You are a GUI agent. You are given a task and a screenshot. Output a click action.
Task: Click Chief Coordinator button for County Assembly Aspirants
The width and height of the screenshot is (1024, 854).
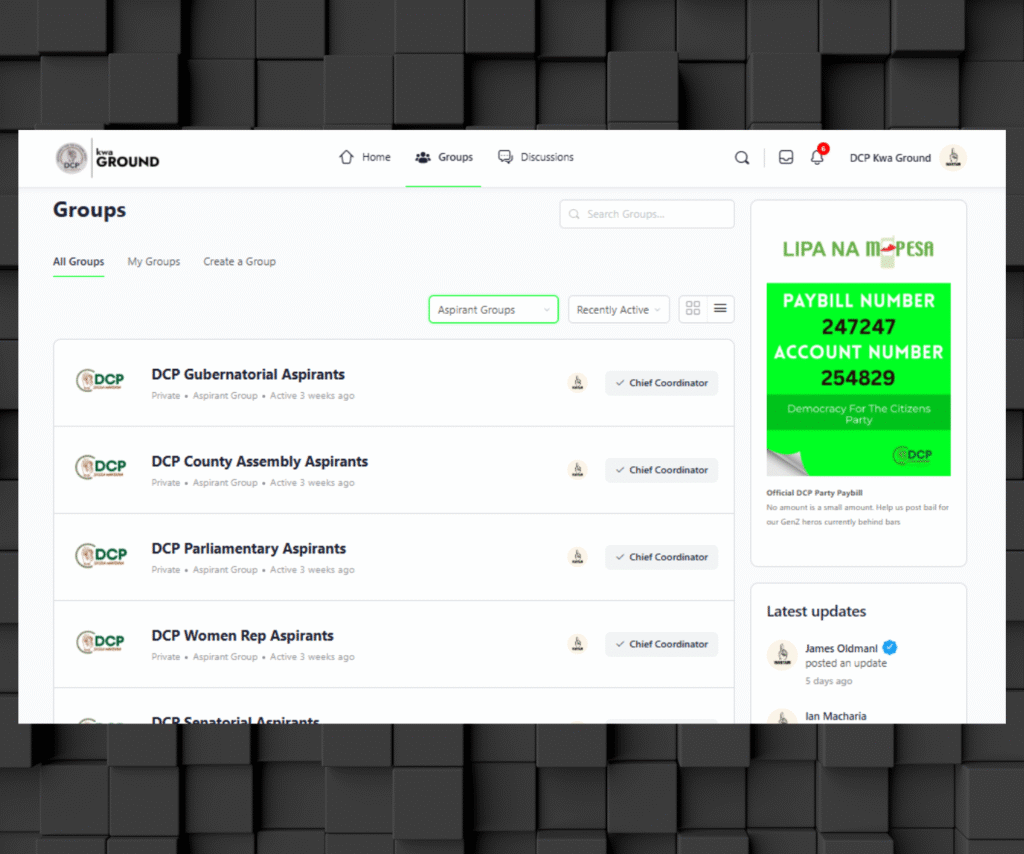tap(662, 470)
